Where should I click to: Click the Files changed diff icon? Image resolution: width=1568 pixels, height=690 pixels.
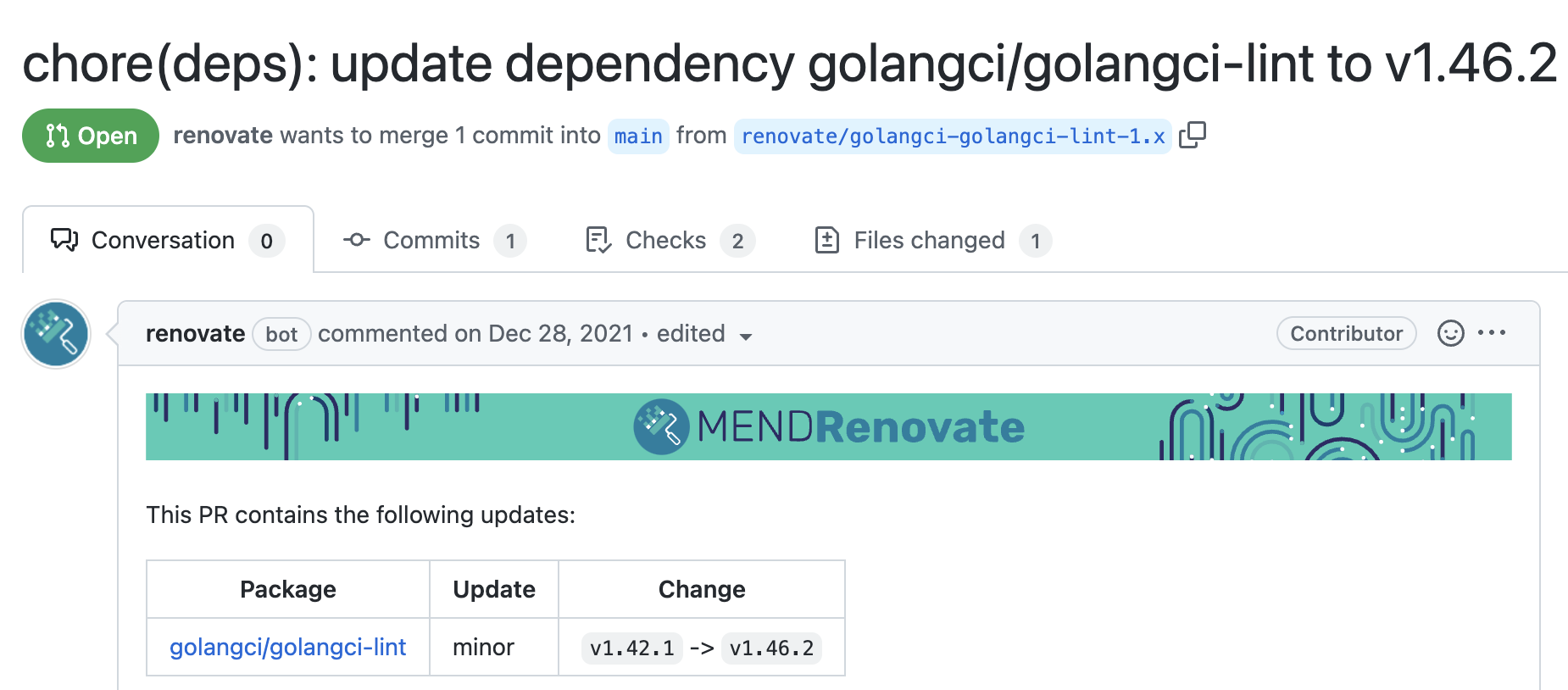[x=826, y=240]
